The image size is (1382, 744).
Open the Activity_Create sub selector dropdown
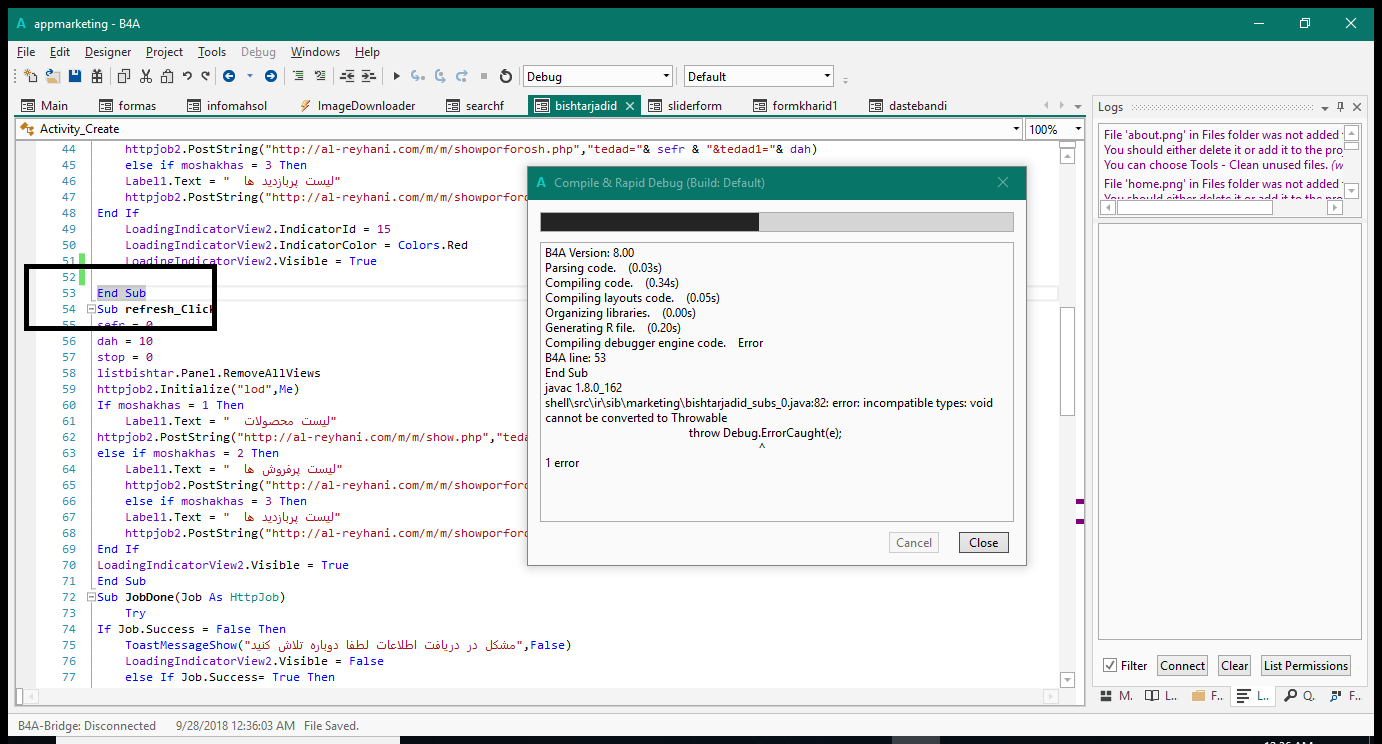(1016, 129)
